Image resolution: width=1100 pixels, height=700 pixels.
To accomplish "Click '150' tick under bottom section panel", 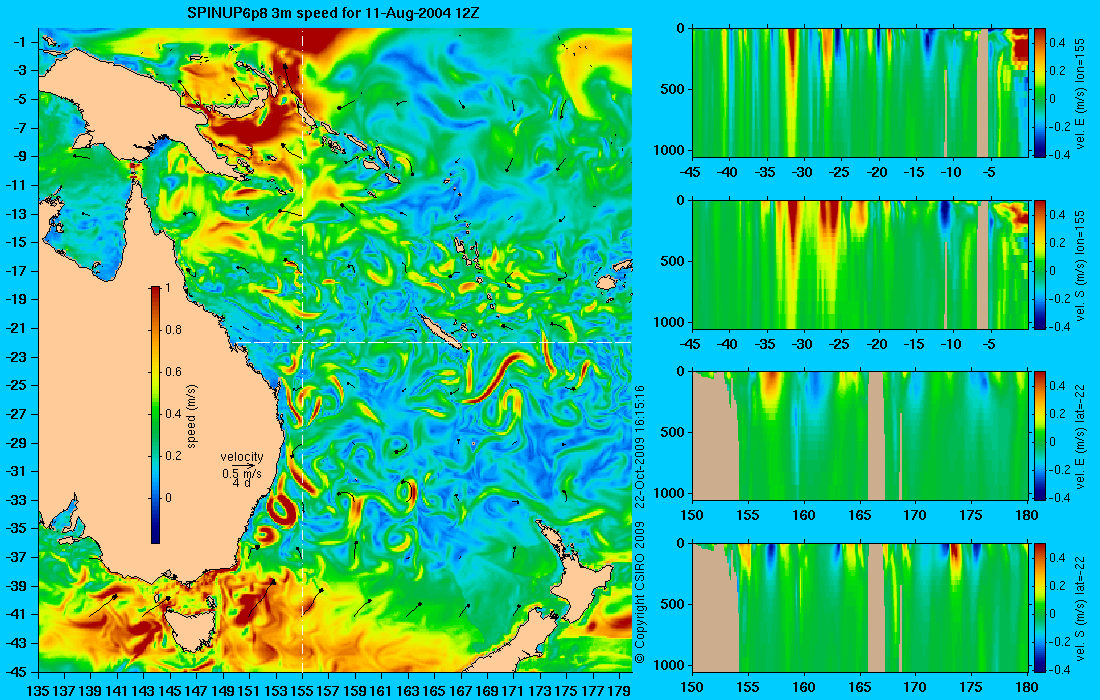I will coord(692,687).
